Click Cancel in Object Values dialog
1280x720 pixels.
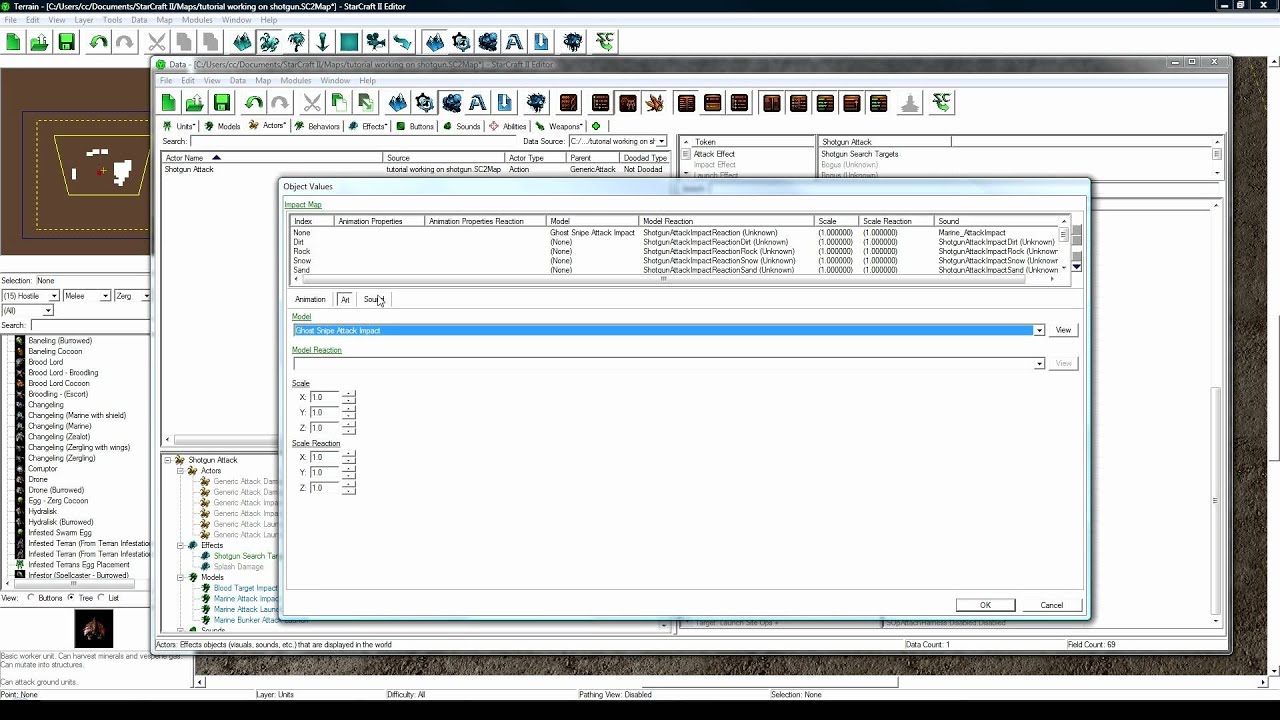(x=1051, y=605)
